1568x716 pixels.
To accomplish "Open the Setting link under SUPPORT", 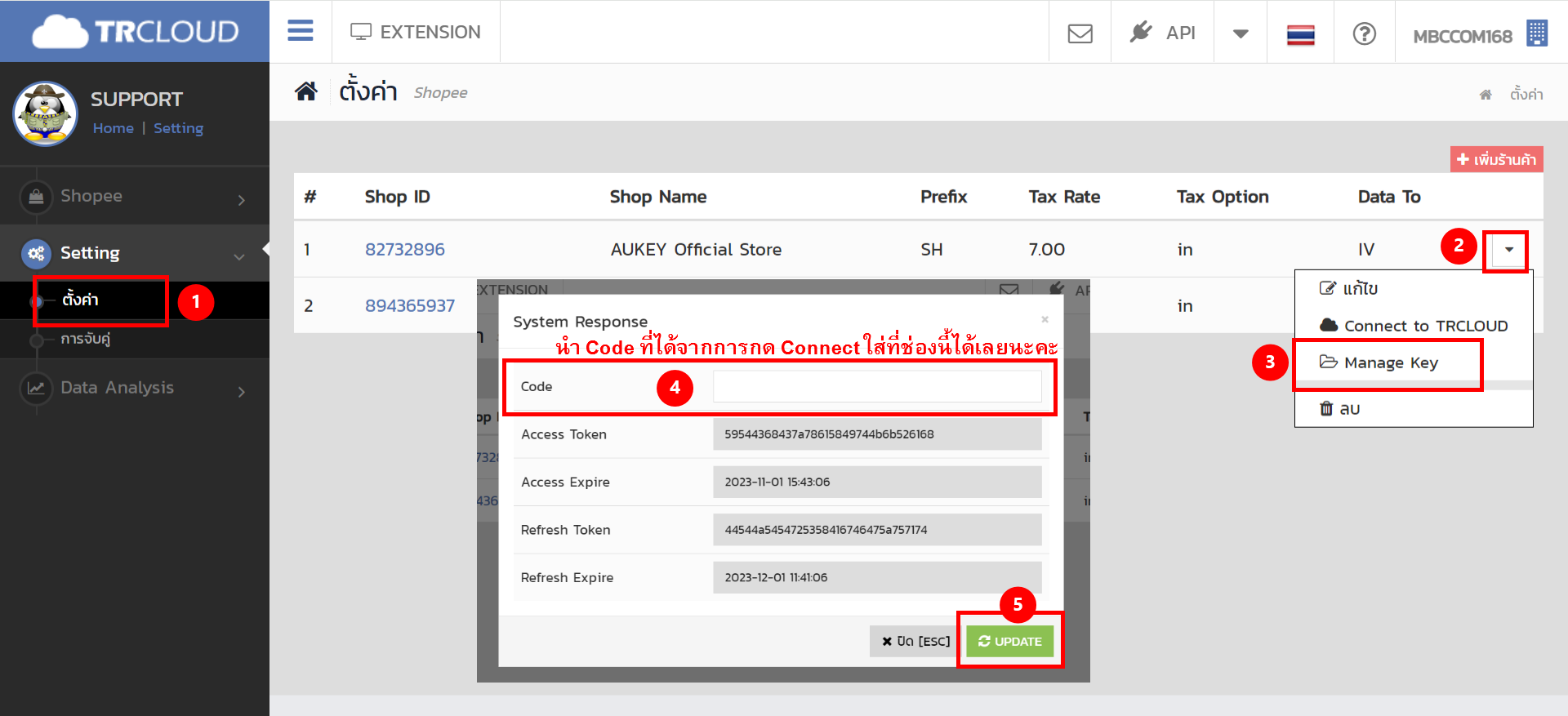I will click(x=178, y=128).
